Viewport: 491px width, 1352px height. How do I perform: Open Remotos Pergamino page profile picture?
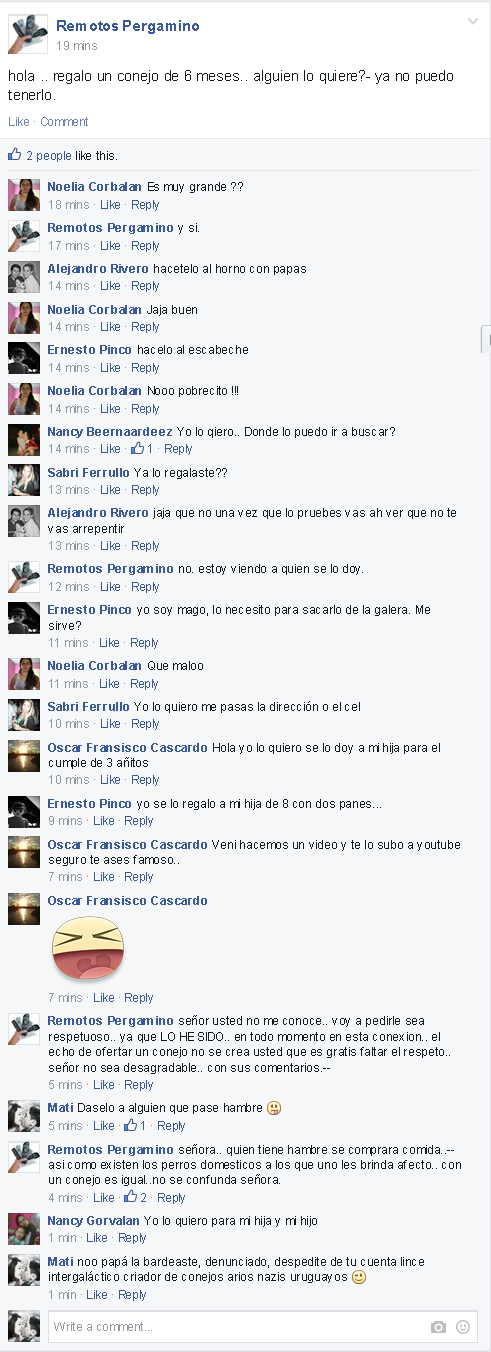coord(27,35)
